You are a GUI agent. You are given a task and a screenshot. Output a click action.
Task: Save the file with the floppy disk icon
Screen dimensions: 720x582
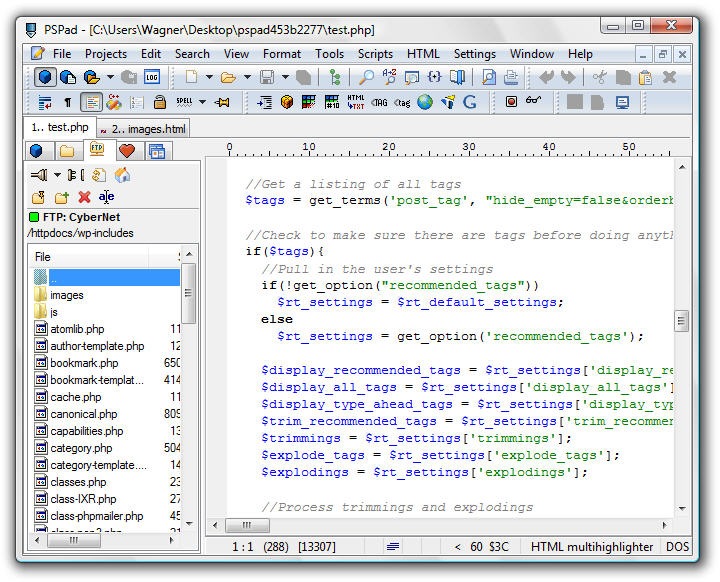point(267,77)
